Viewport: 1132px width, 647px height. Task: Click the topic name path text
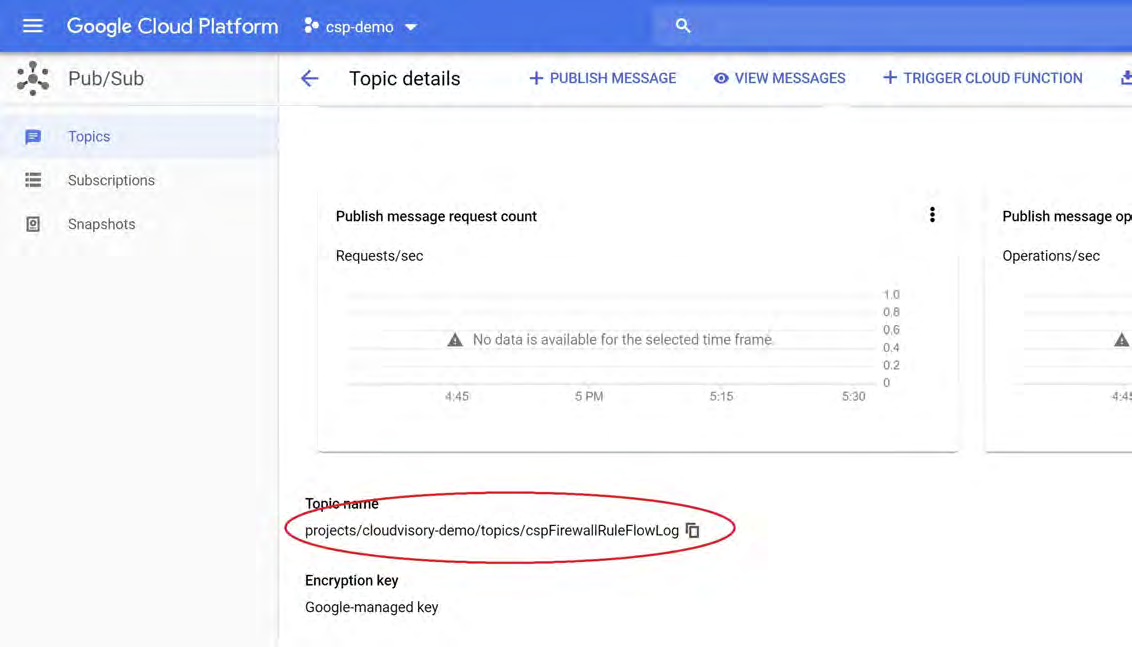(492, 530)
